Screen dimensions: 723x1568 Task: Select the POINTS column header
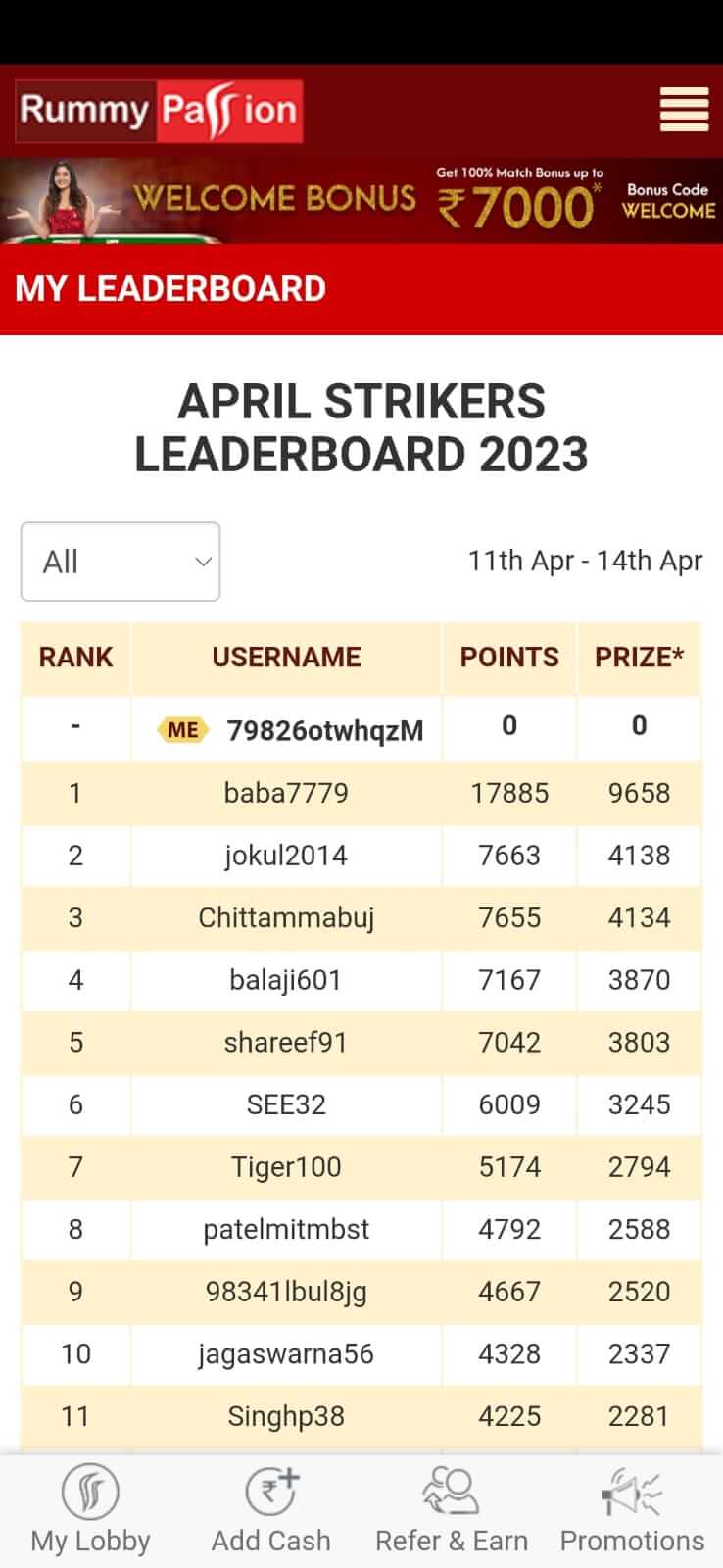tap(509, 658)
